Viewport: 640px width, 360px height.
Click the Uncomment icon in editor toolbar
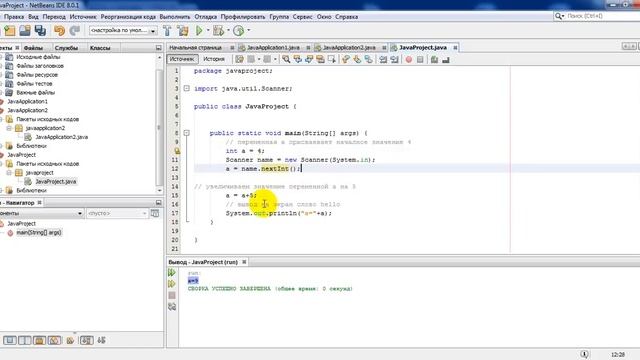(x=446, y=60)
